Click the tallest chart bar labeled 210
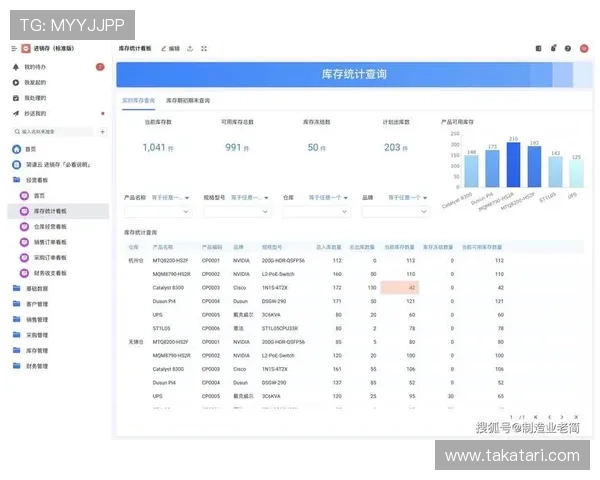The height and width of the screenshot is (480, 600). click(x=514, y=165)
